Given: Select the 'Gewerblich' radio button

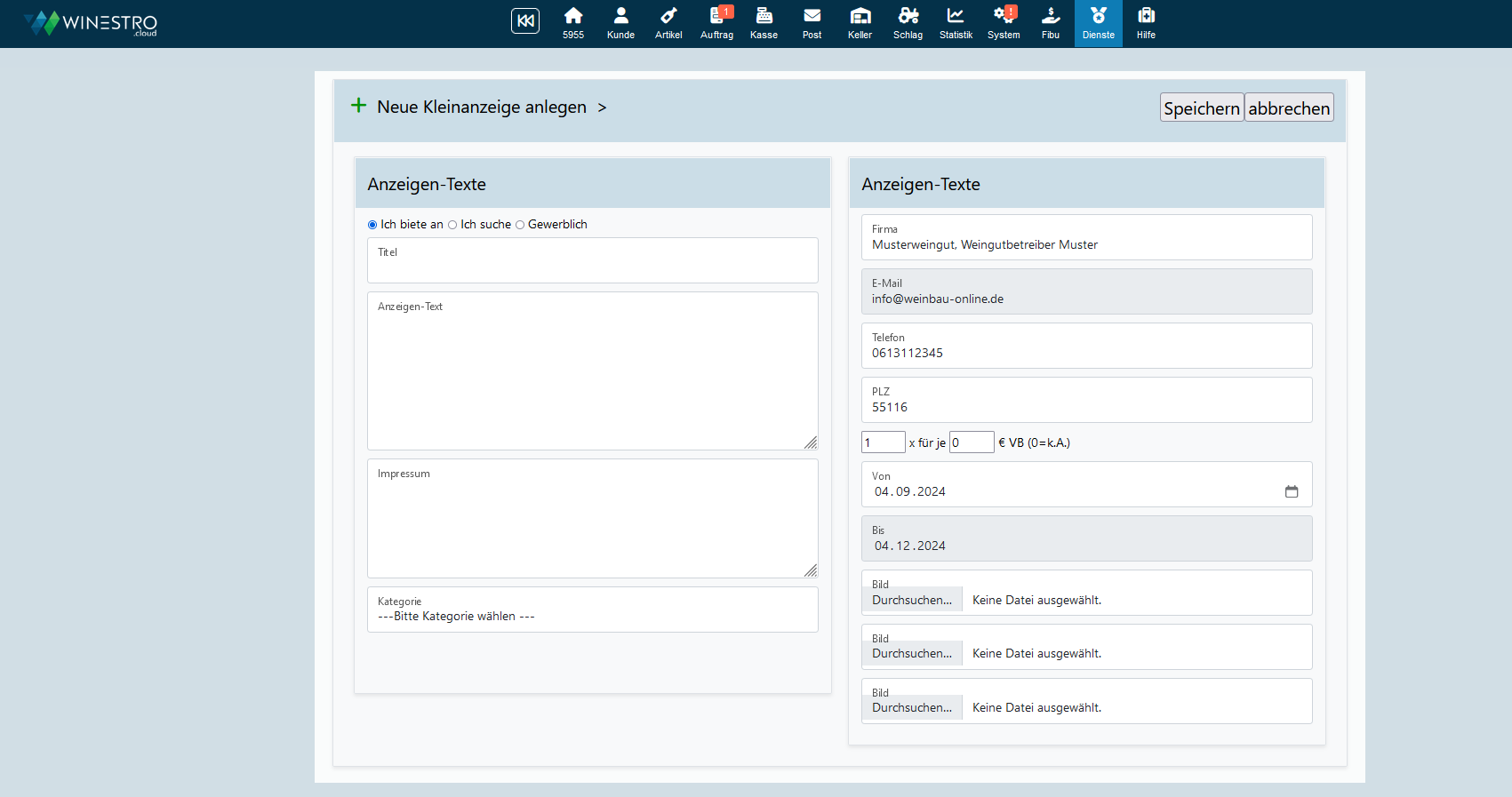Looking at the screenshot, I should (x=520, y=225).
